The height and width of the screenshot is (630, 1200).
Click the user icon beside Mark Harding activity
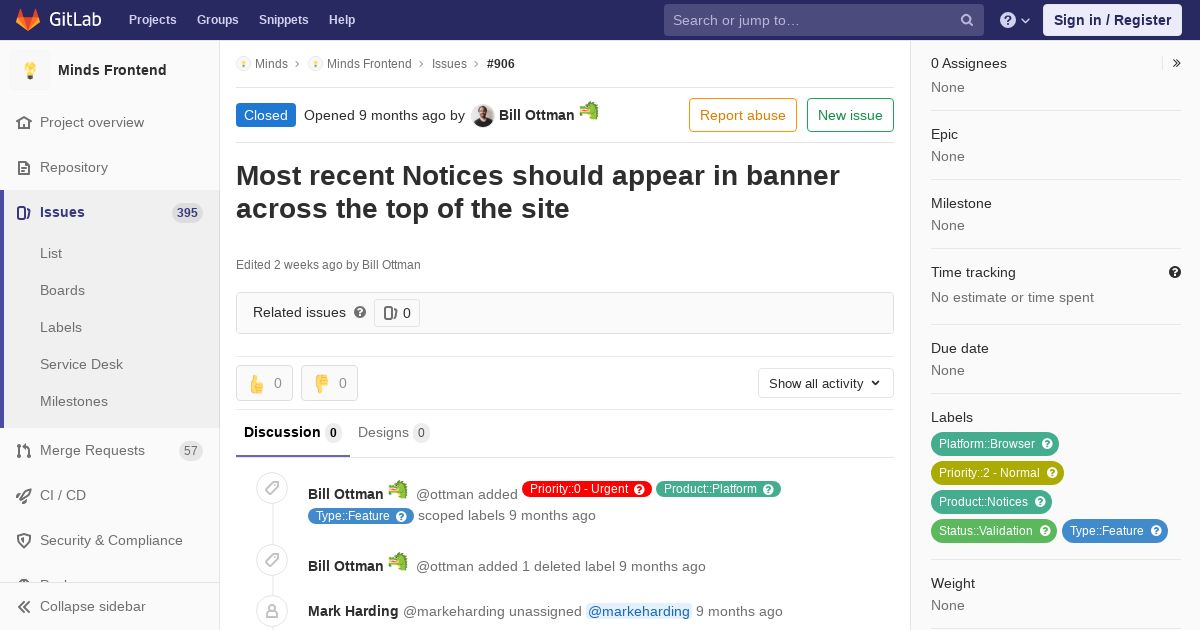point(272,610)
